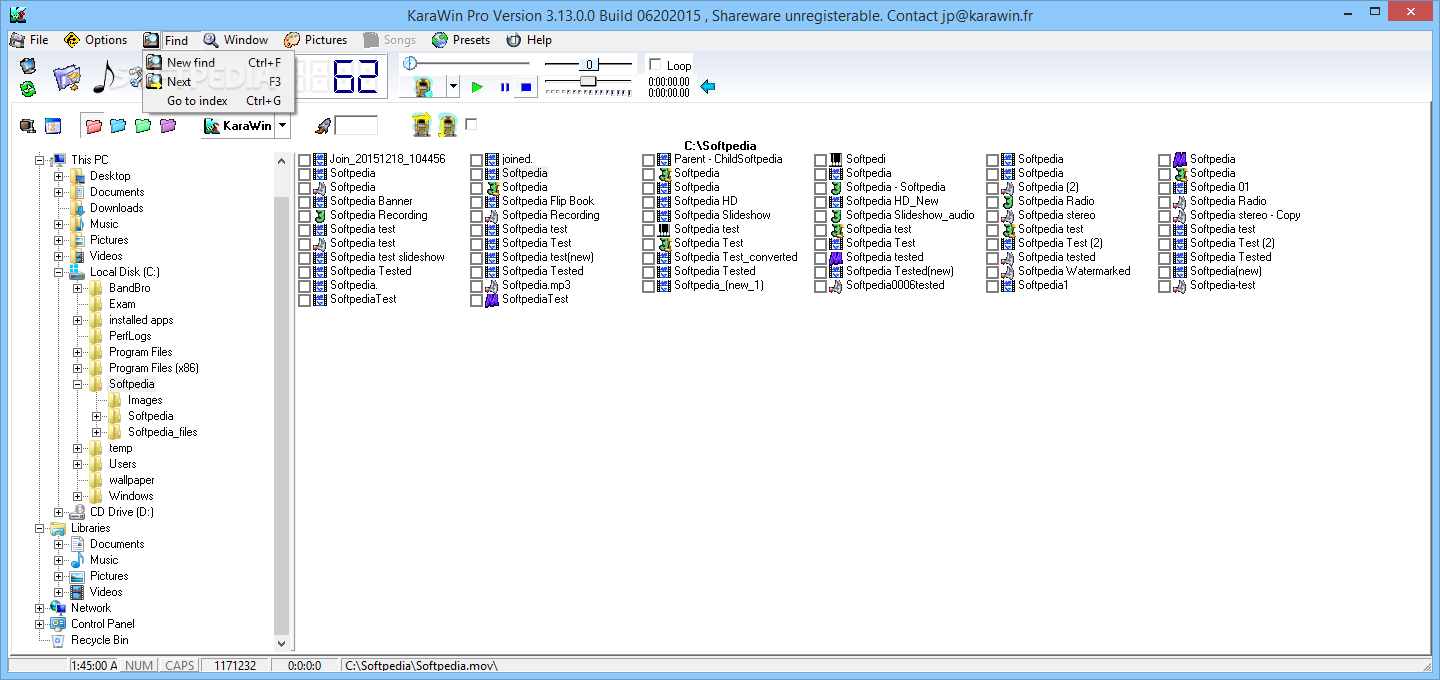The width and height of the screenshot is (1440, 680).
Task: Toggle the checkbox next to jukebox icons
Action: click(x=471, y=124)
